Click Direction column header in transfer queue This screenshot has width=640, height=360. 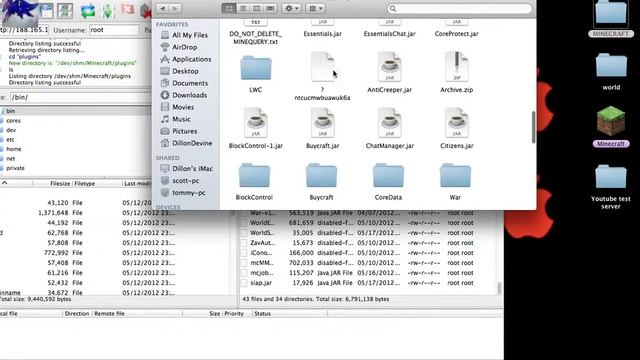click(77, 313)
